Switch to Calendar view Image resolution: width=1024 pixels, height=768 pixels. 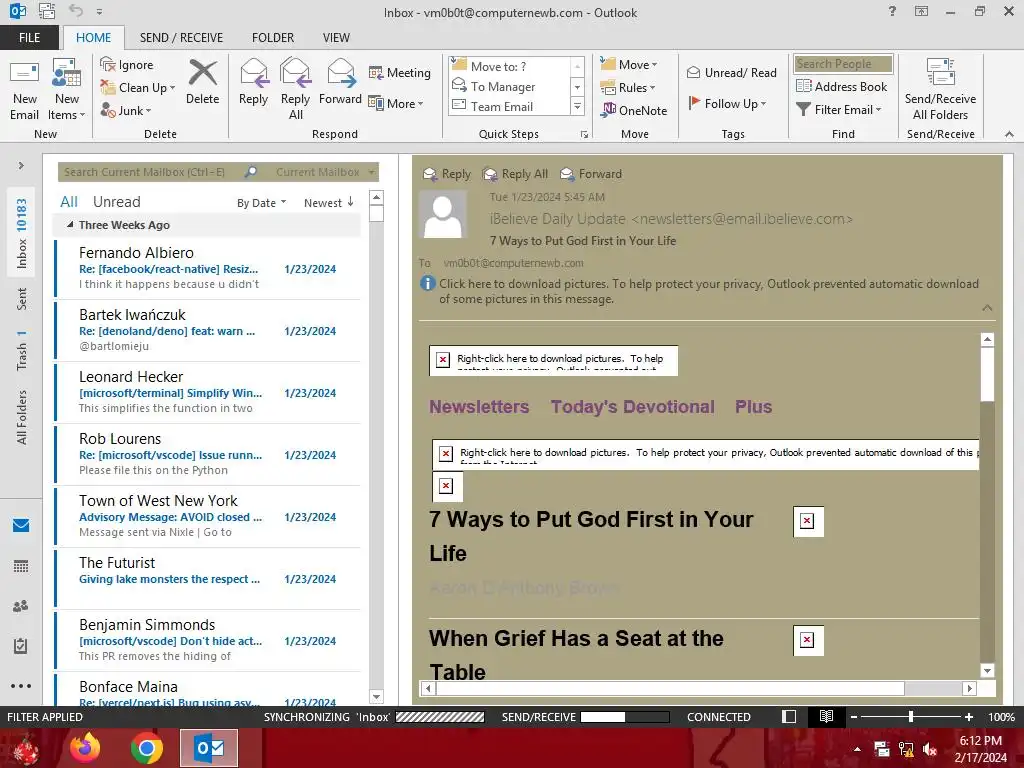[21, 566]
